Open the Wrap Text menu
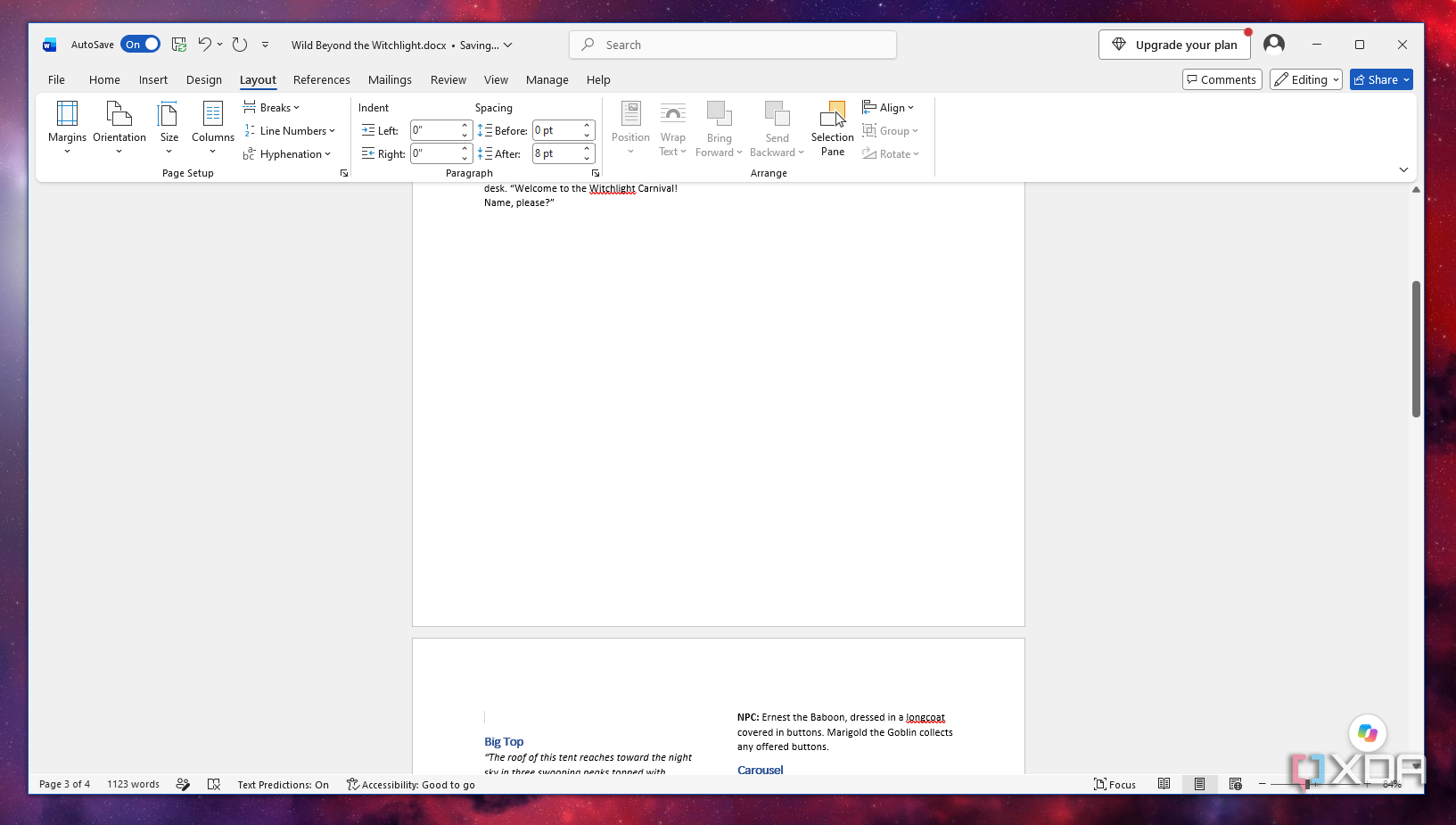 (673, 128)
